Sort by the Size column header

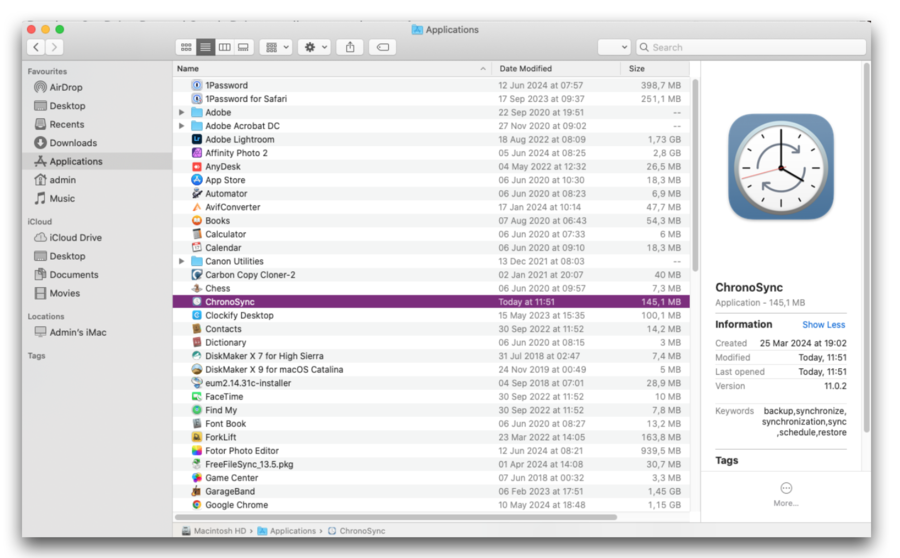pos(654,68)
